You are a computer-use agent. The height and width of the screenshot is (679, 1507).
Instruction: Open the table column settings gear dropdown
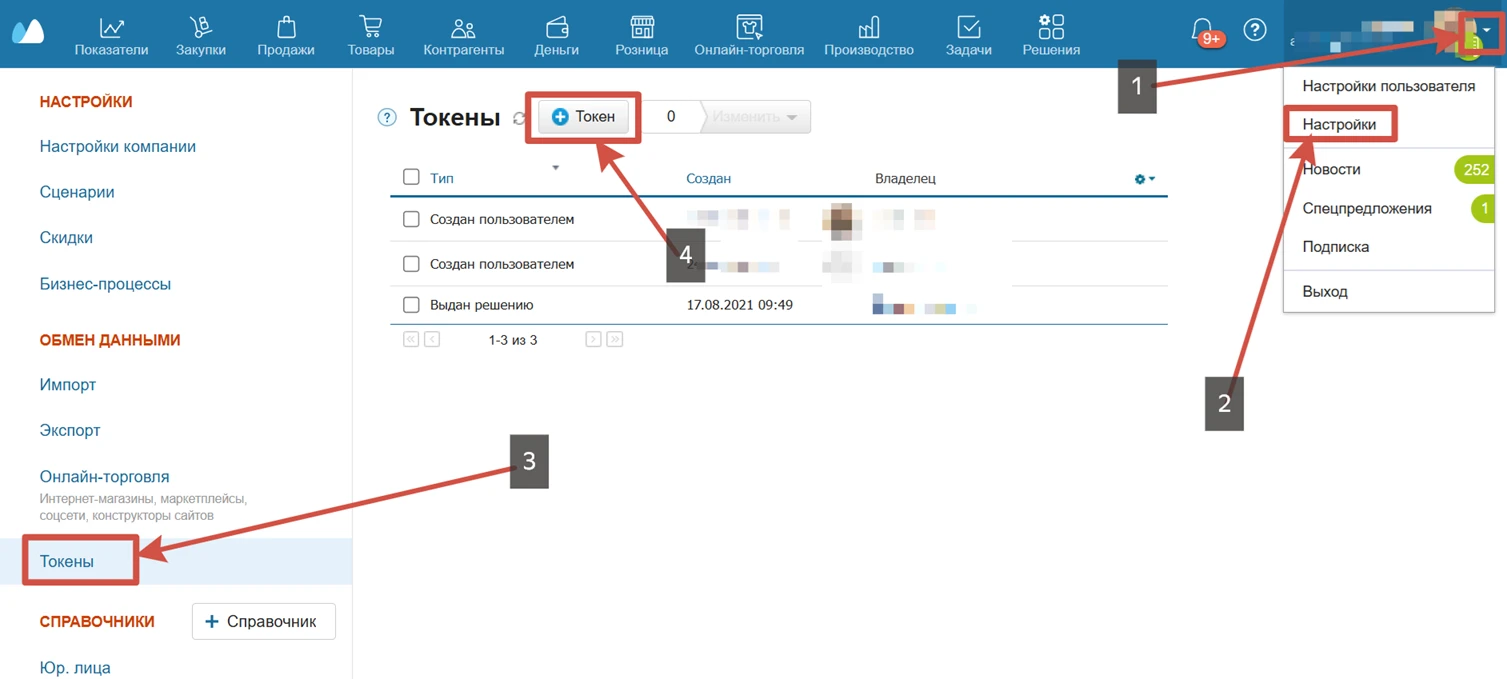click(1144, 179)
